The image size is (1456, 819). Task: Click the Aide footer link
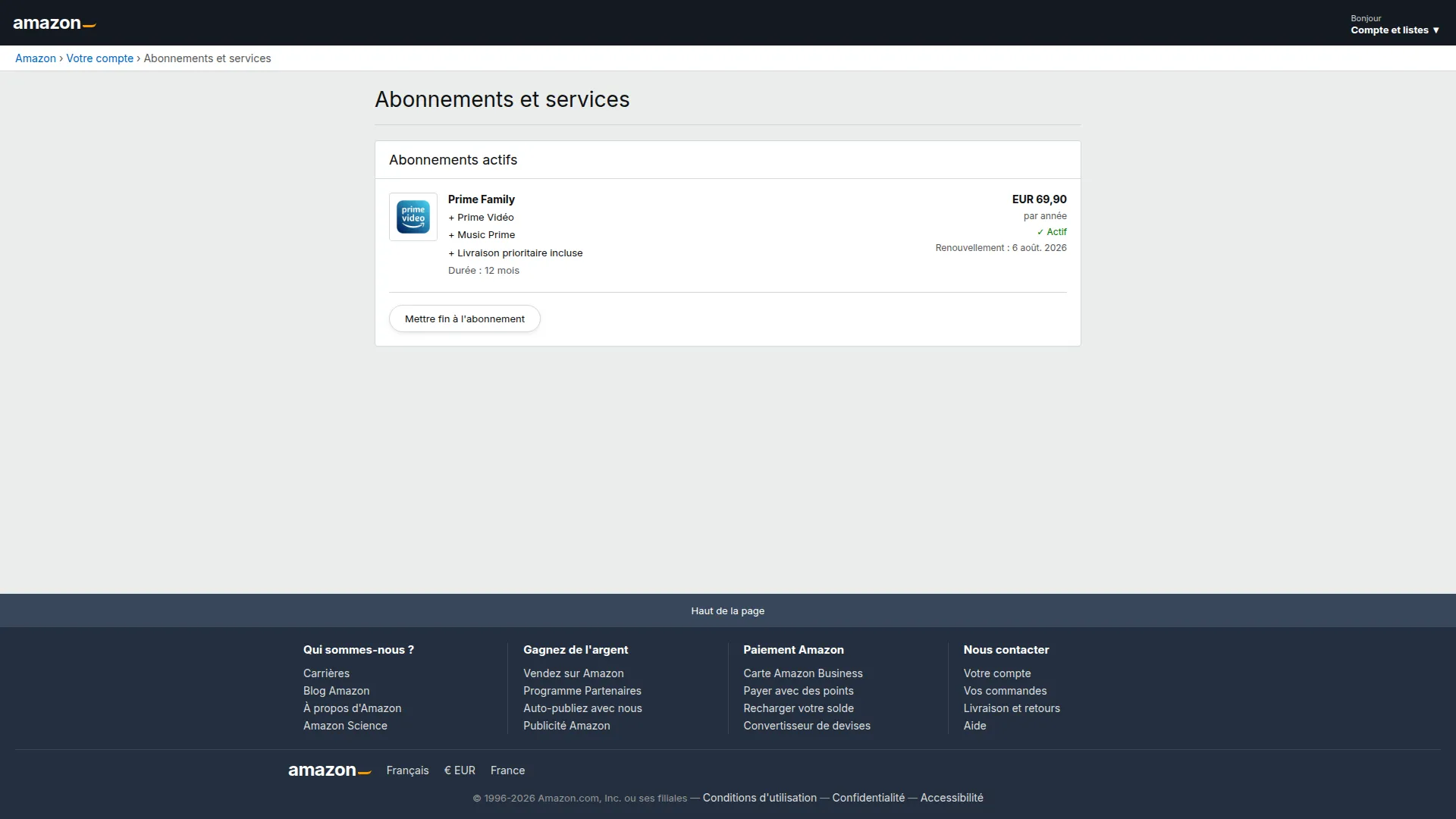(x=975, y=726)
